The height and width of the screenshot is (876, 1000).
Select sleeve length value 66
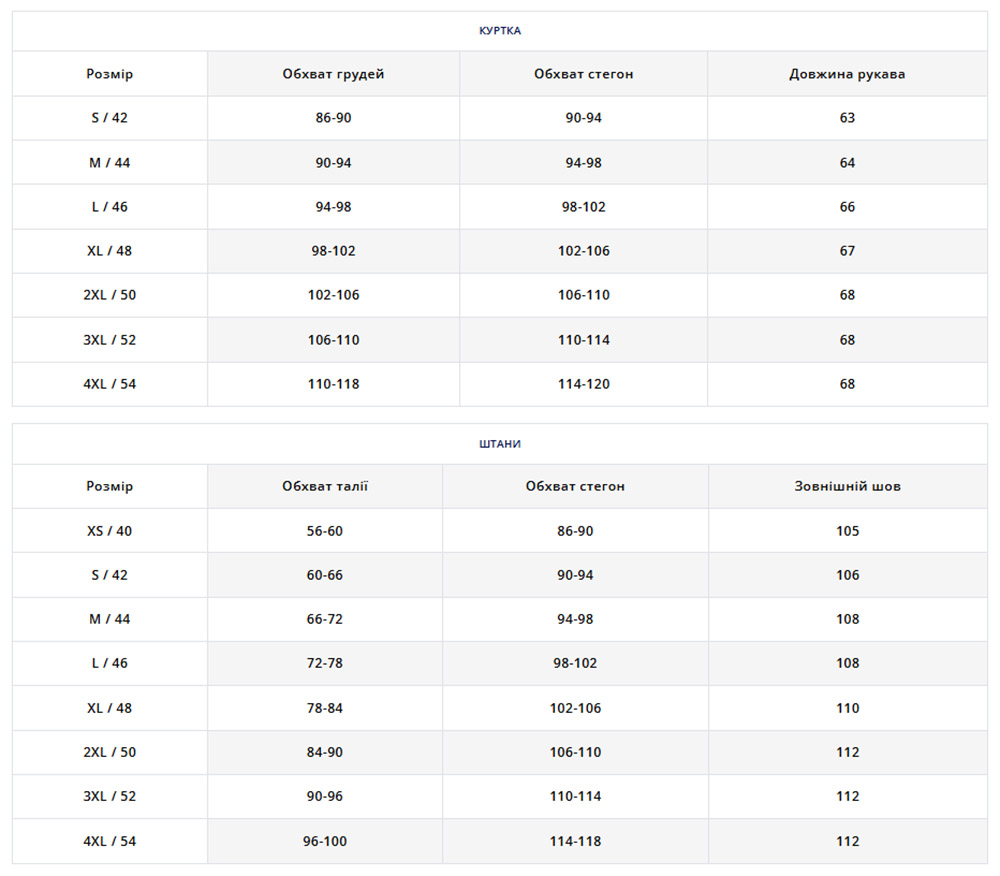click(x=847, y=207)
